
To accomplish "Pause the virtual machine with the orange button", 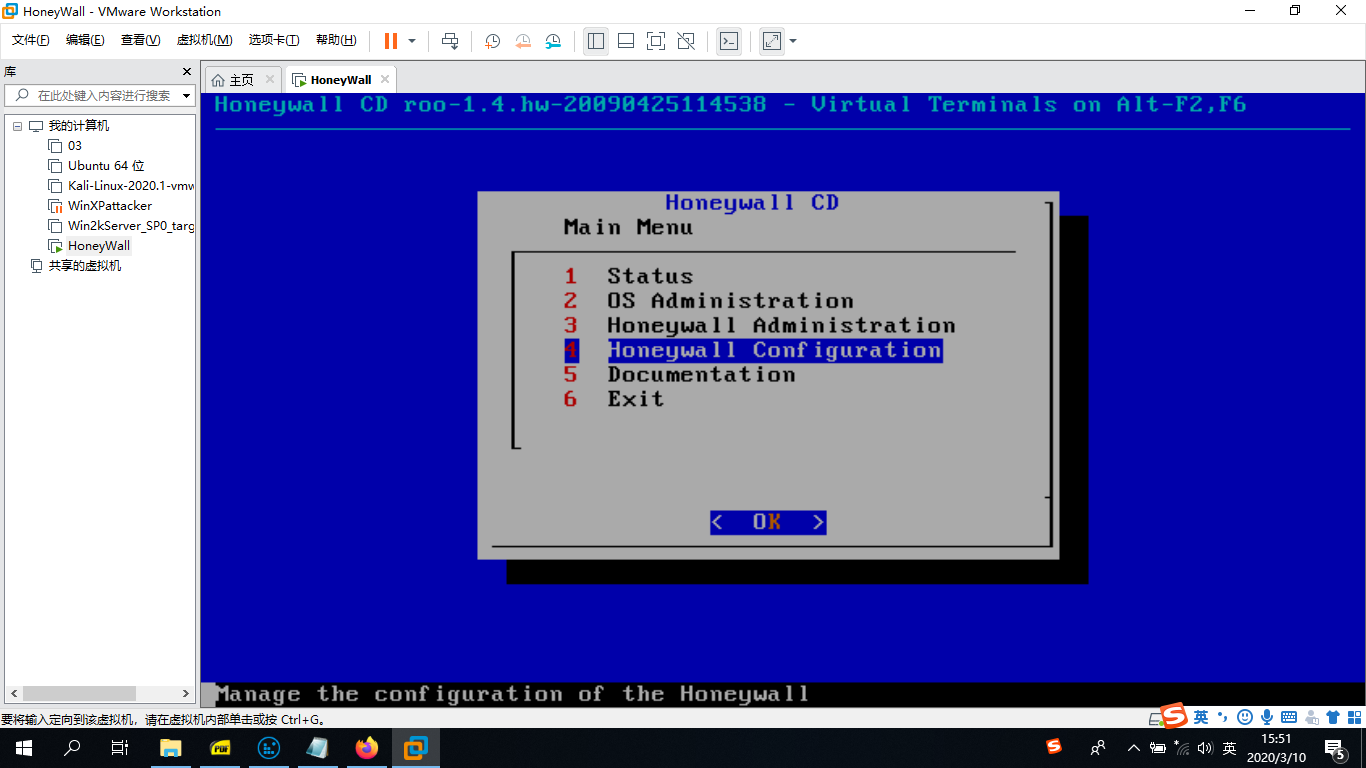I will pyautogui.click(x=391, y=41).
